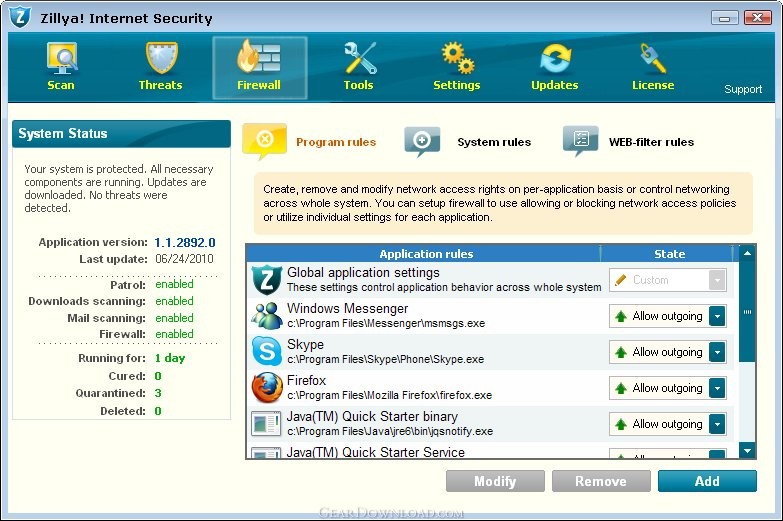Click the Application rules column header
783x521 pixels.
click(426, 254)
